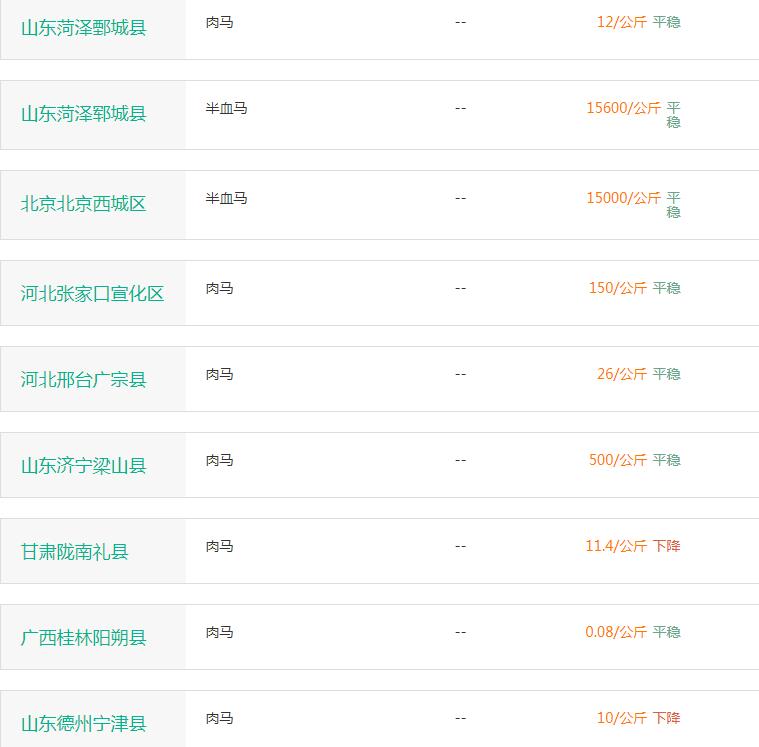Click the 下降 trend label beside 11.4/公斤
This screenshot has width=759, height=747.
click(x=667, y=546)
